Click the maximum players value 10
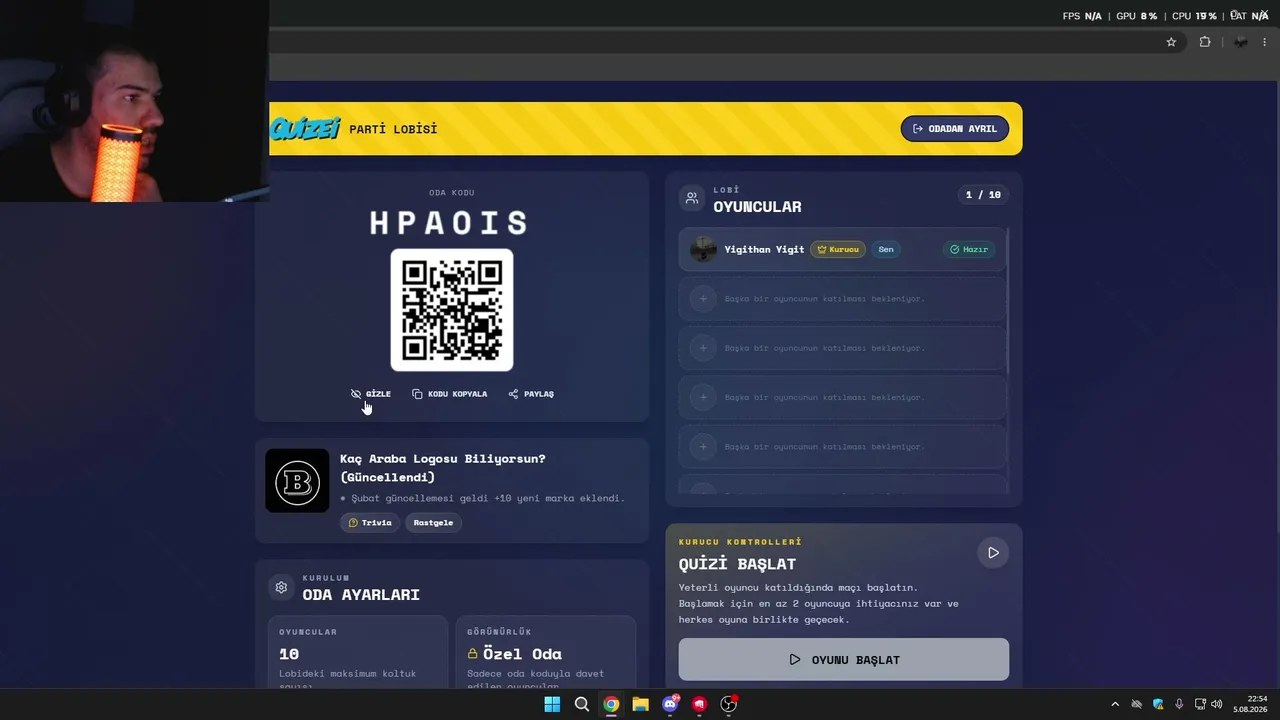1280x720 pixels. click(289, 654)
